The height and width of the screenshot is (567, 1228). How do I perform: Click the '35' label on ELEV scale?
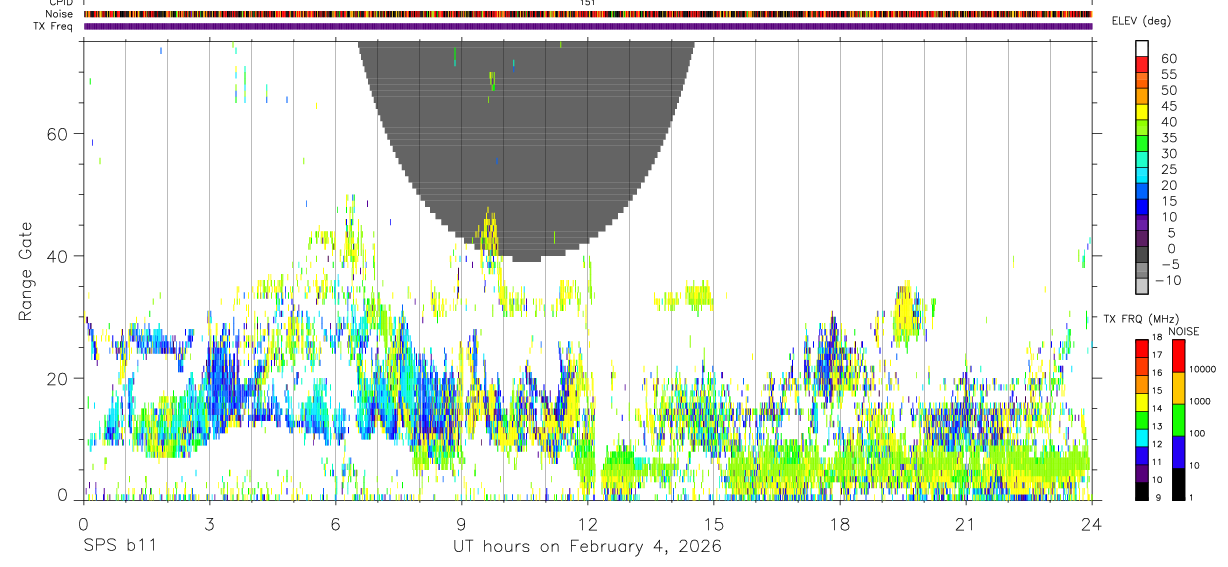pyautogui.click(x=1169, y=137)
